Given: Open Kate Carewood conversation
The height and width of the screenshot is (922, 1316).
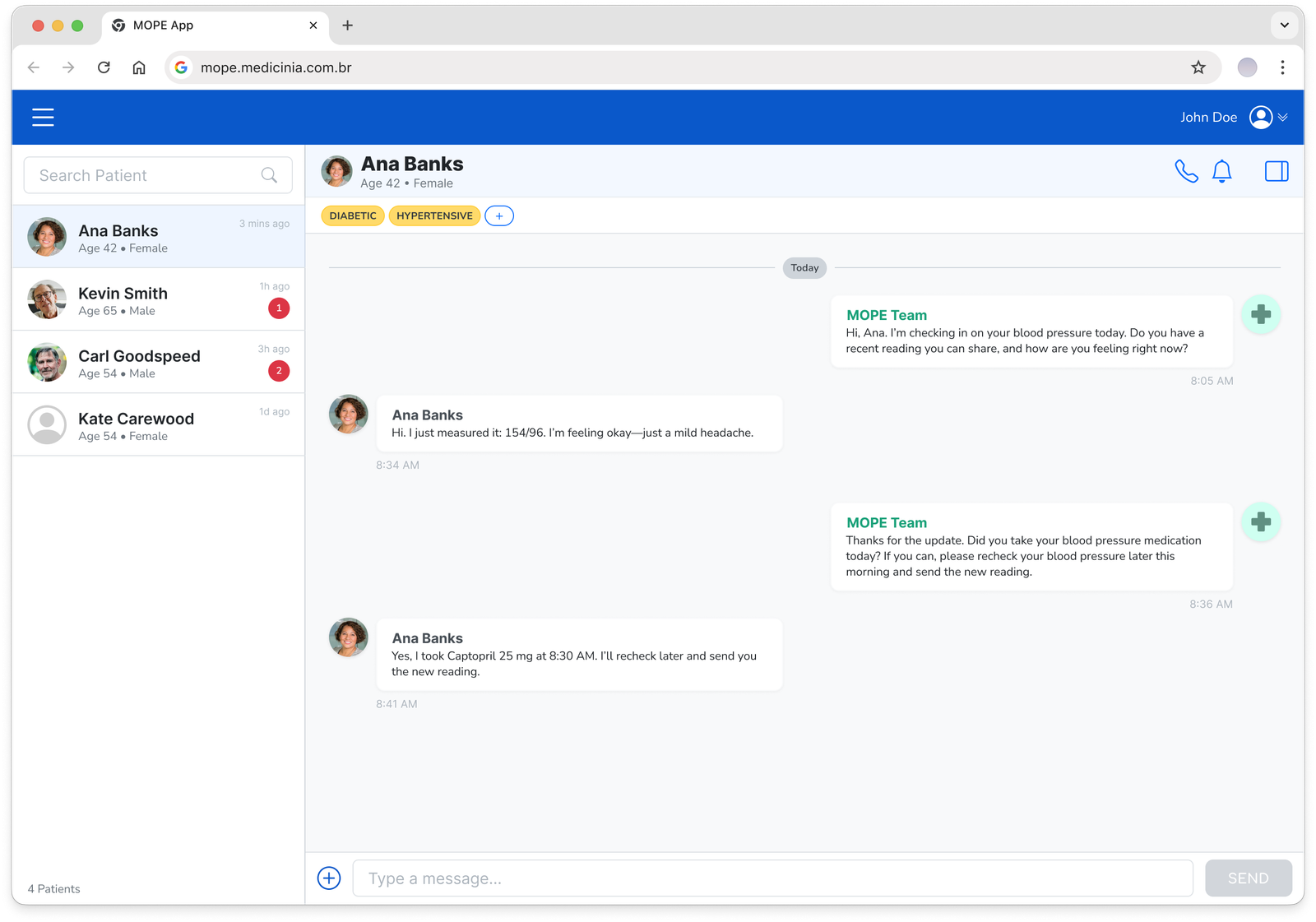Looking at the screenshot, I should point(158,424).
